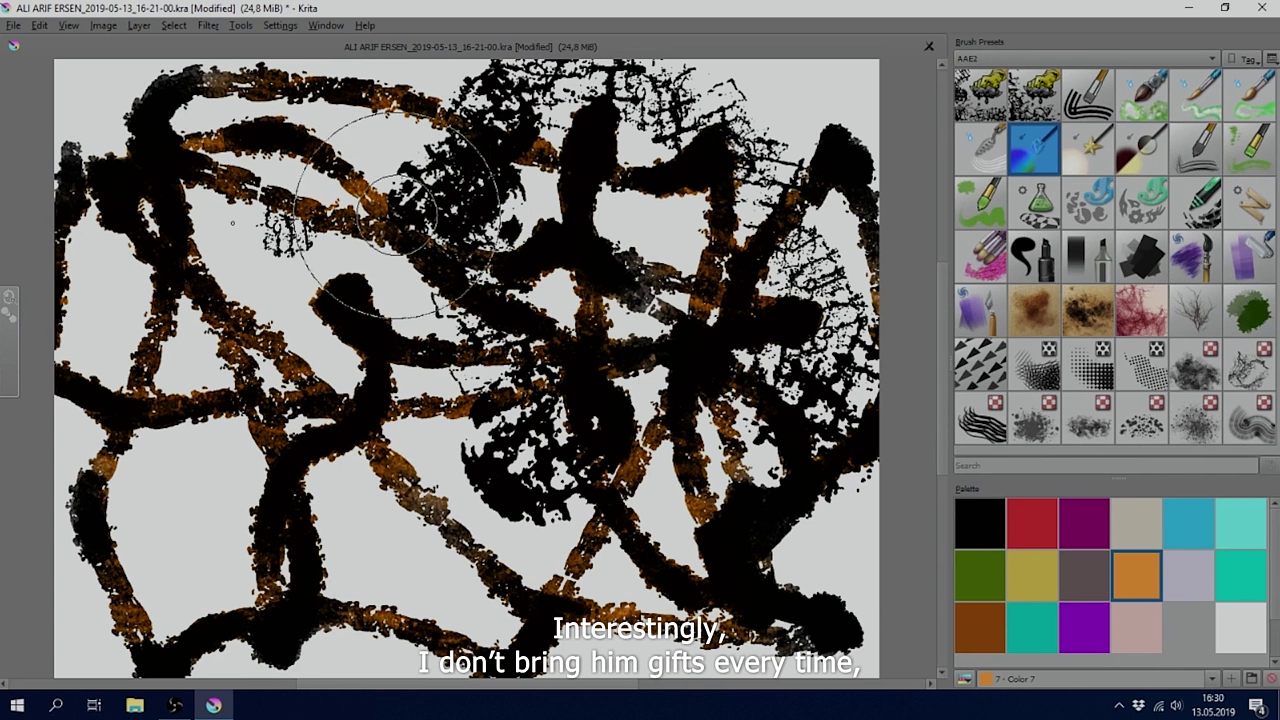The height and width of the screenshot is (720, 1280).
Task: Open the volume control in system tray
Action: pos(1176,706)
